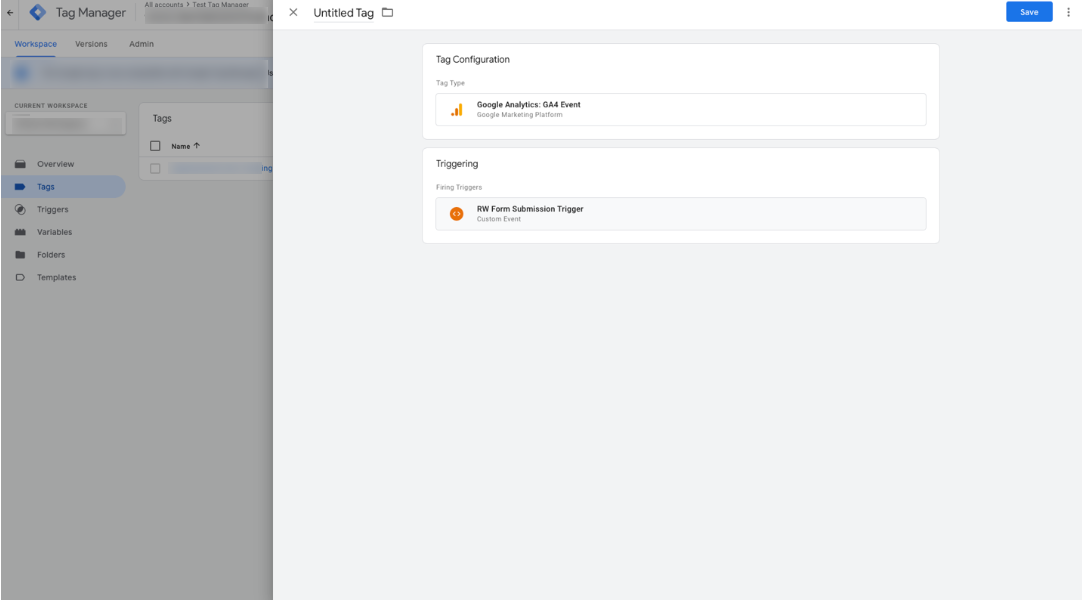Click the Google Analytics GA4 Event icon
1082x600 pixels.
coord(457,110)
